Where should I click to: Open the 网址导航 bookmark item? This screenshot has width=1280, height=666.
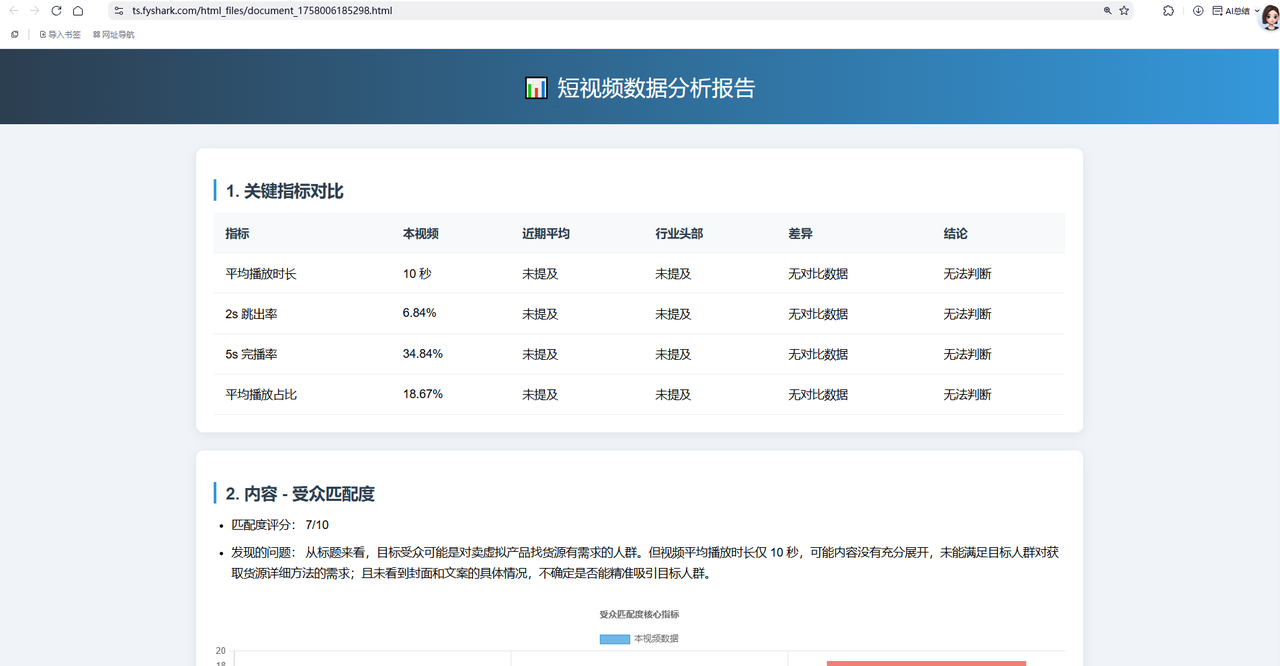(114, 34)
